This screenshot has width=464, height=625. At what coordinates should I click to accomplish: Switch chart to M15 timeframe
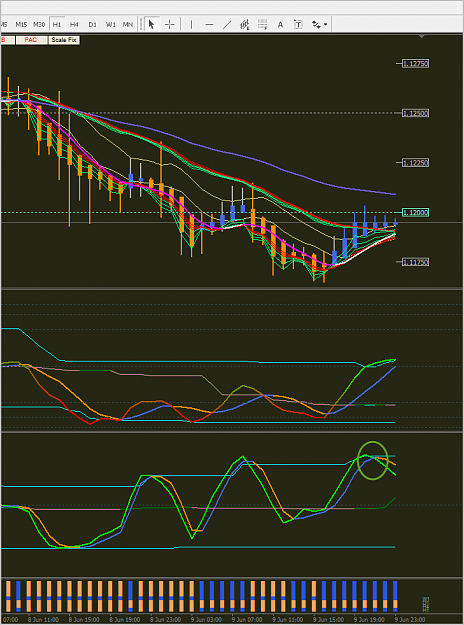click(x=21, y=25)
